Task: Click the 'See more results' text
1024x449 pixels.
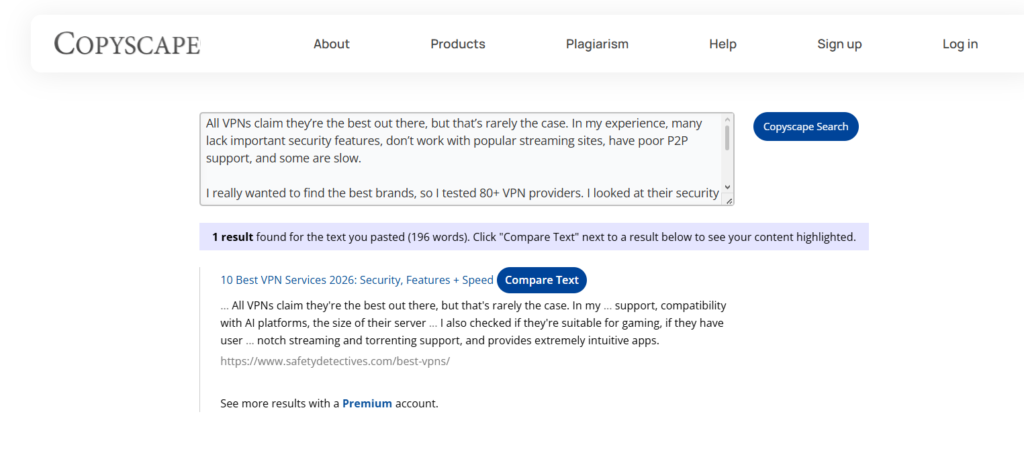Action: [x=280, y=404]
